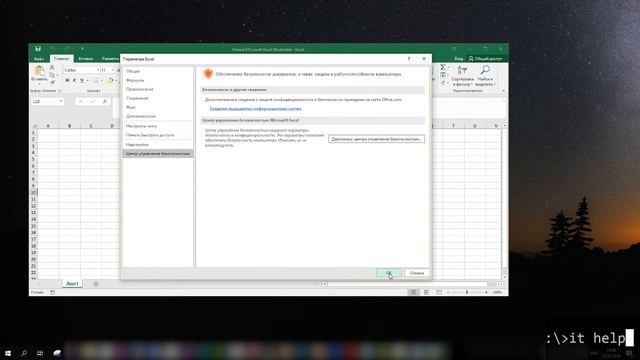The height and width of the screenshot is (360, 640).
Task: Open the Clipboard group dialog launcher
Action: [x=60, y=91]
